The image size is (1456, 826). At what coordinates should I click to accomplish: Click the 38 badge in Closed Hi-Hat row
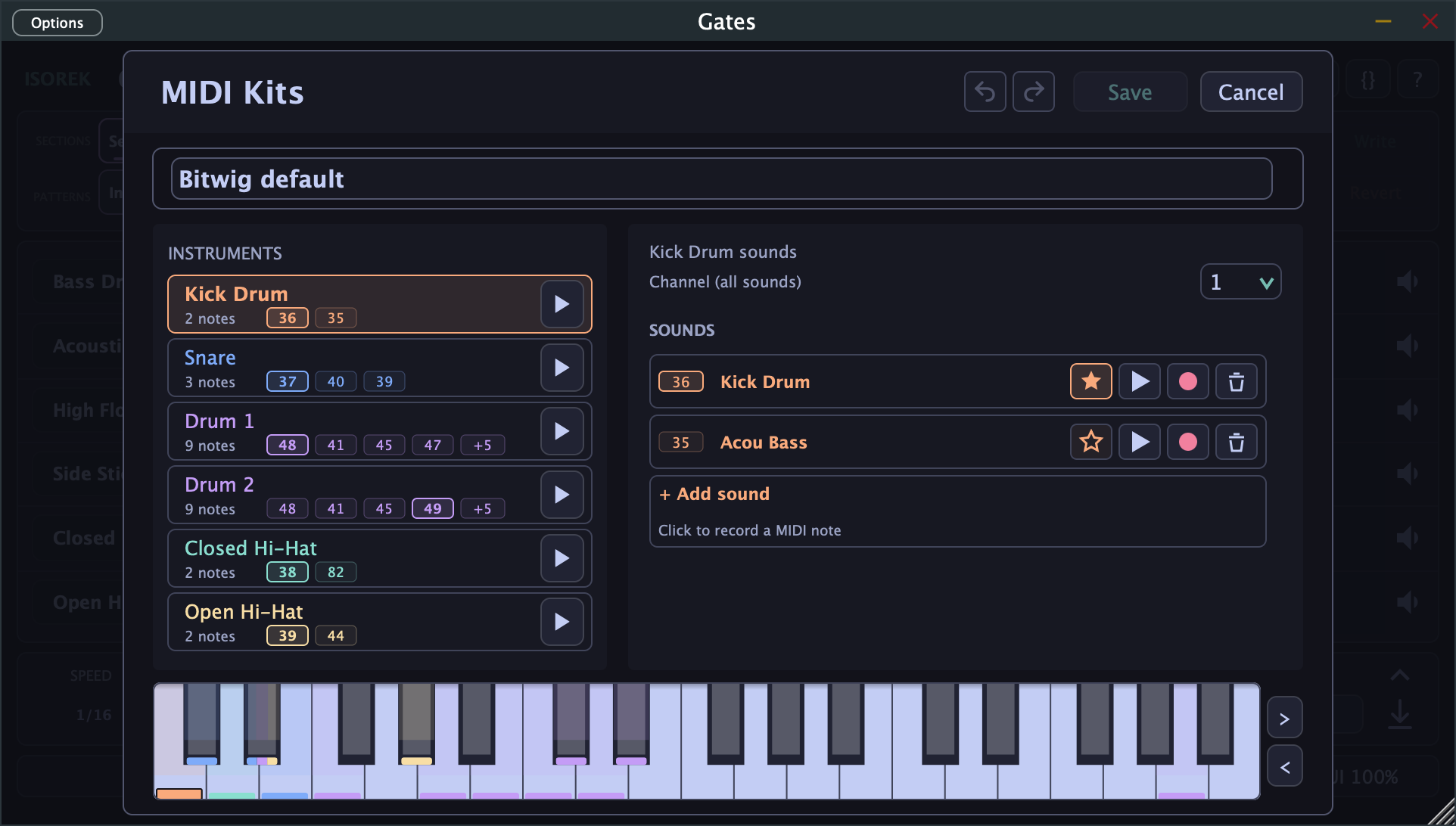click(287, 572)
